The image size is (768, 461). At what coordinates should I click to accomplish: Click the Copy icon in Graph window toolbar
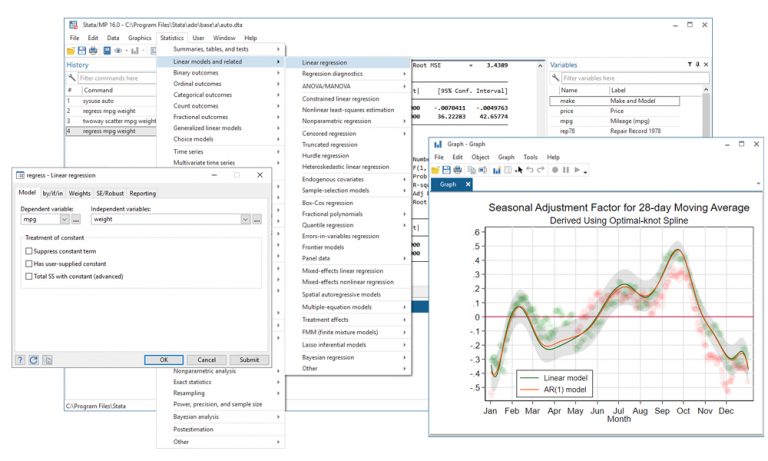click(x=472, y=170)
